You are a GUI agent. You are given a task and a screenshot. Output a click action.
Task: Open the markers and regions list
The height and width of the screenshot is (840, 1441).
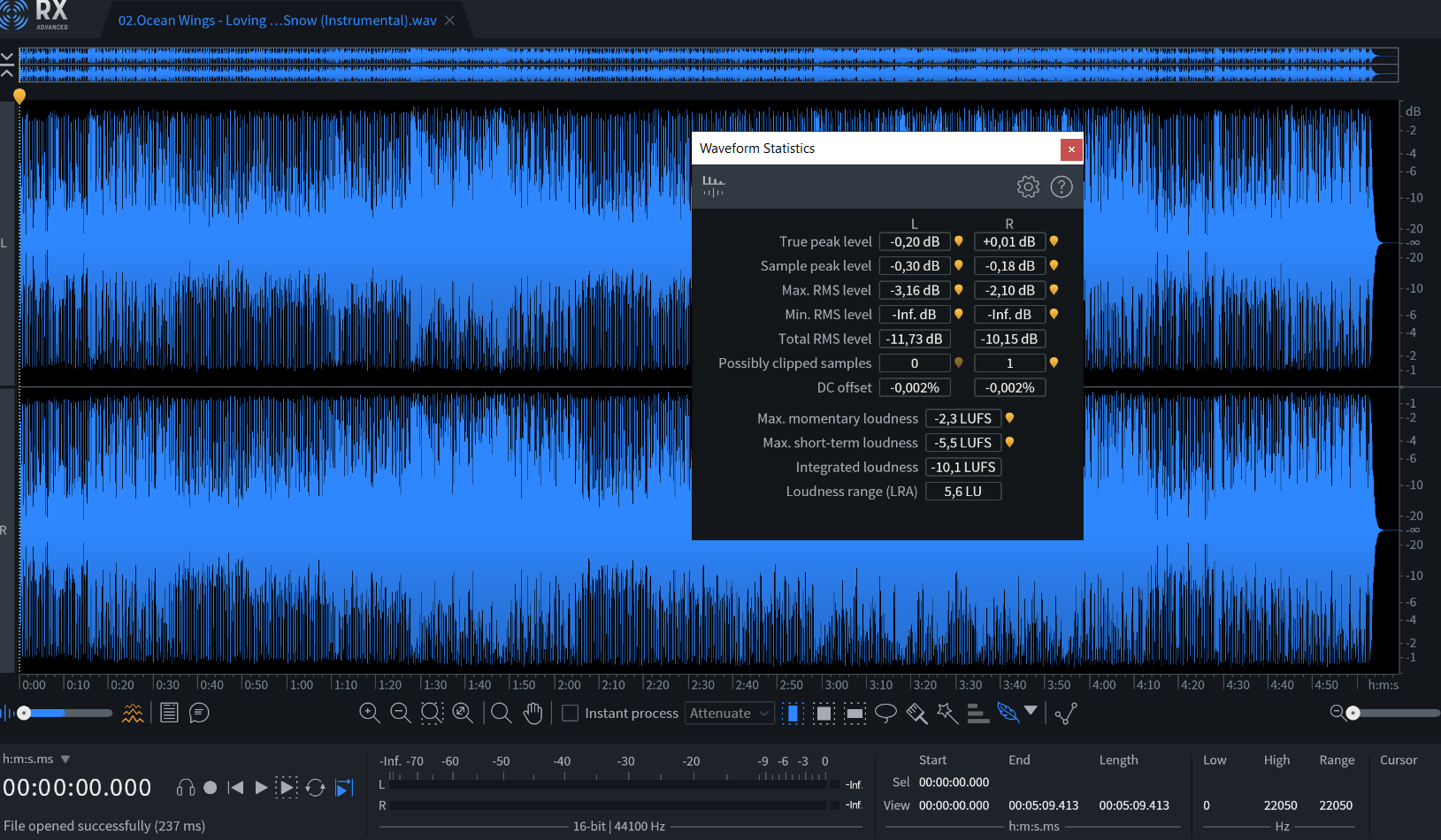point(169,713)
